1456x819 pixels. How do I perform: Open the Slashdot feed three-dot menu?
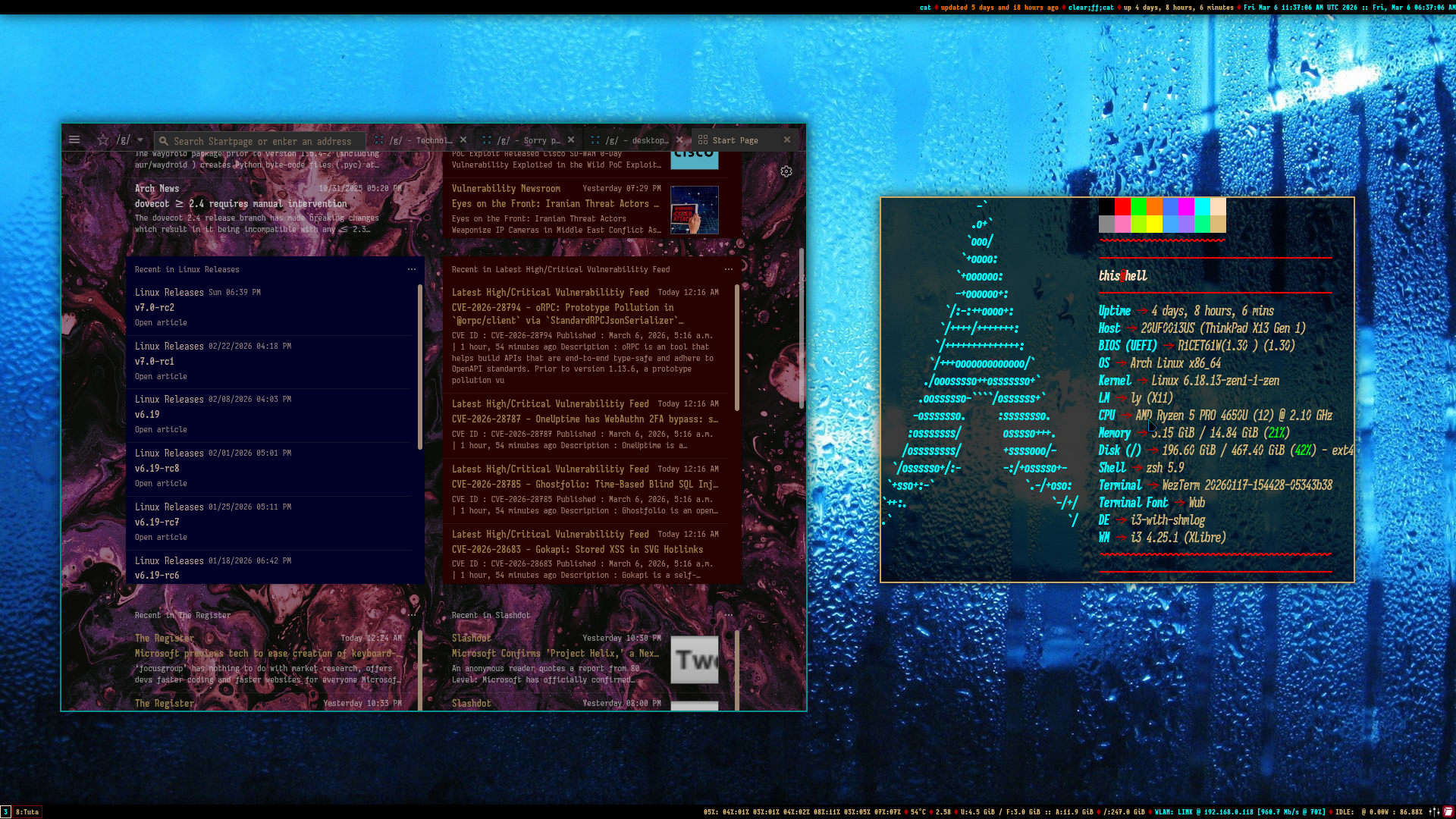pyautogui.click(x=729, y=615)
